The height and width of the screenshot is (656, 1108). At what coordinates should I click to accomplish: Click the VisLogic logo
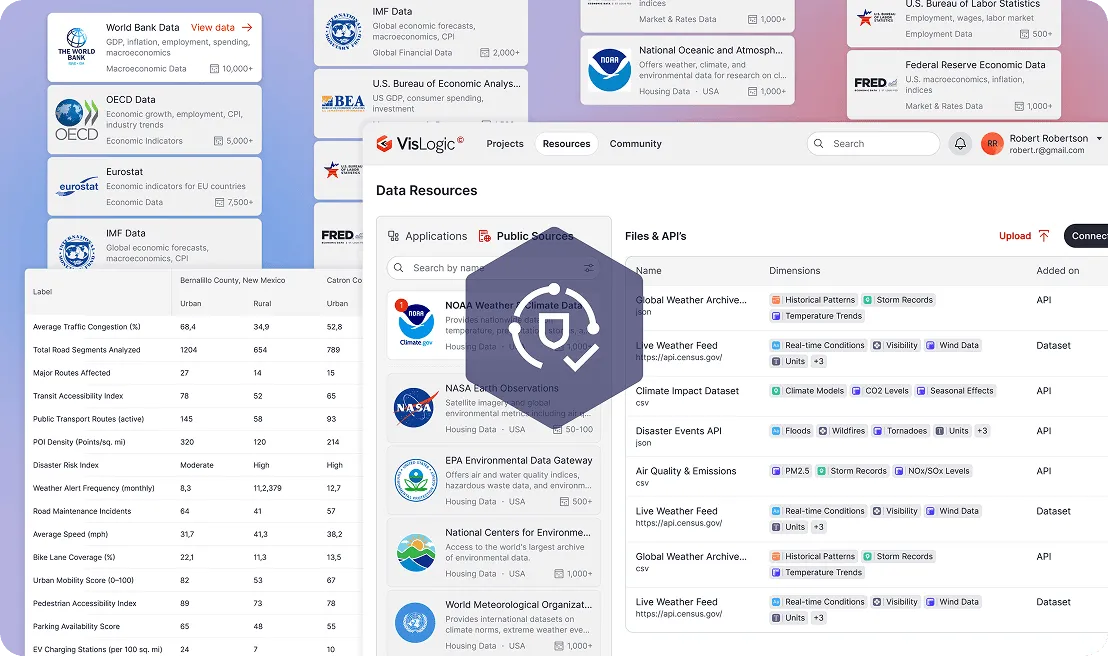420,144
